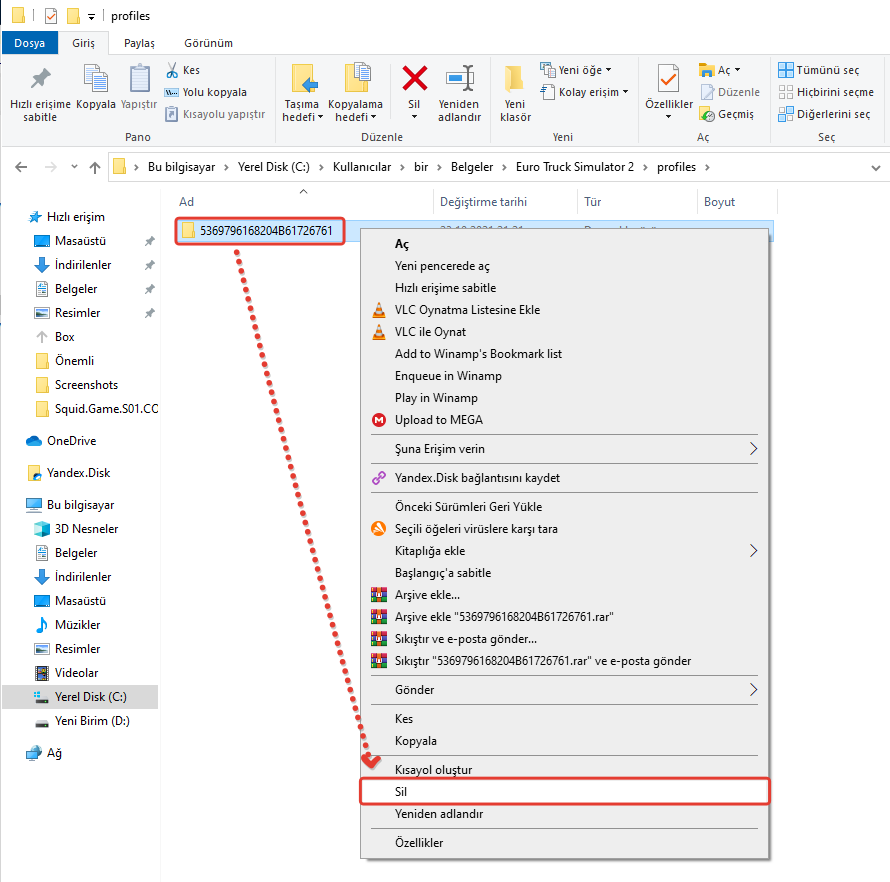Click Sil in the context menu

click(x=565, y=791)
